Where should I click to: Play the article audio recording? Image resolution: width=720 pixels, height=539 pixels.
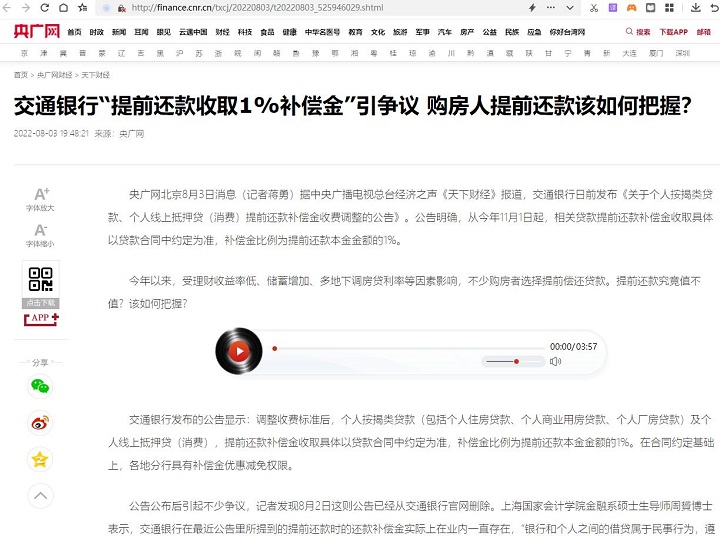238,351
